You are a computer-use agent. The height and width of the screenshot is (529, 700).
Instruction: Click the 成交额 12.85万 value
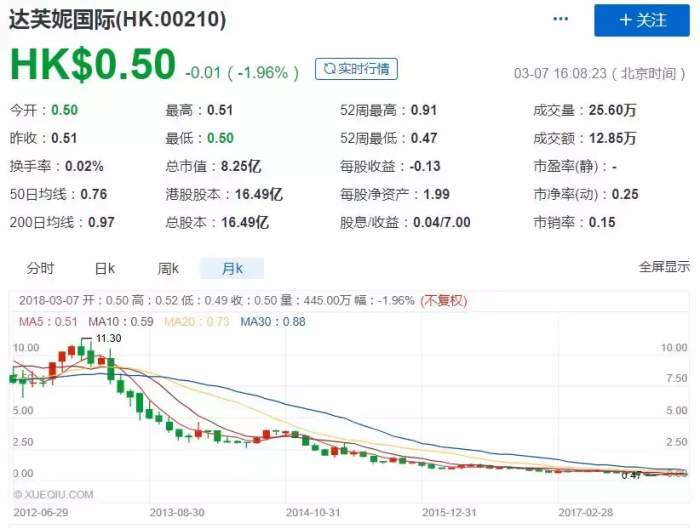[612, 138]
